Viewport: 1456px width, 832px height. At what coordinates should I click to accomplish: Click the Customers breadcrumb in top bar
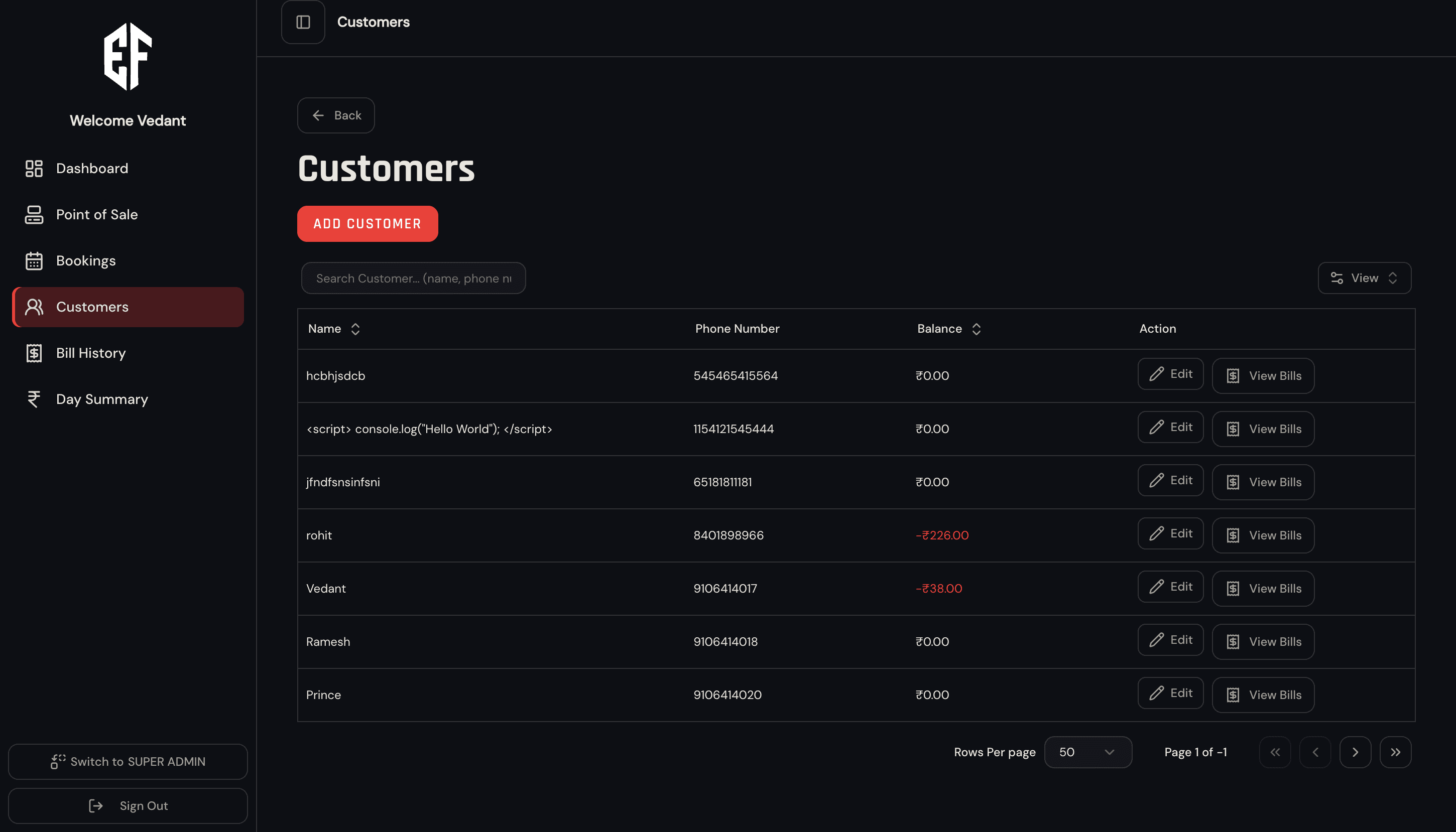click(374, 22)
